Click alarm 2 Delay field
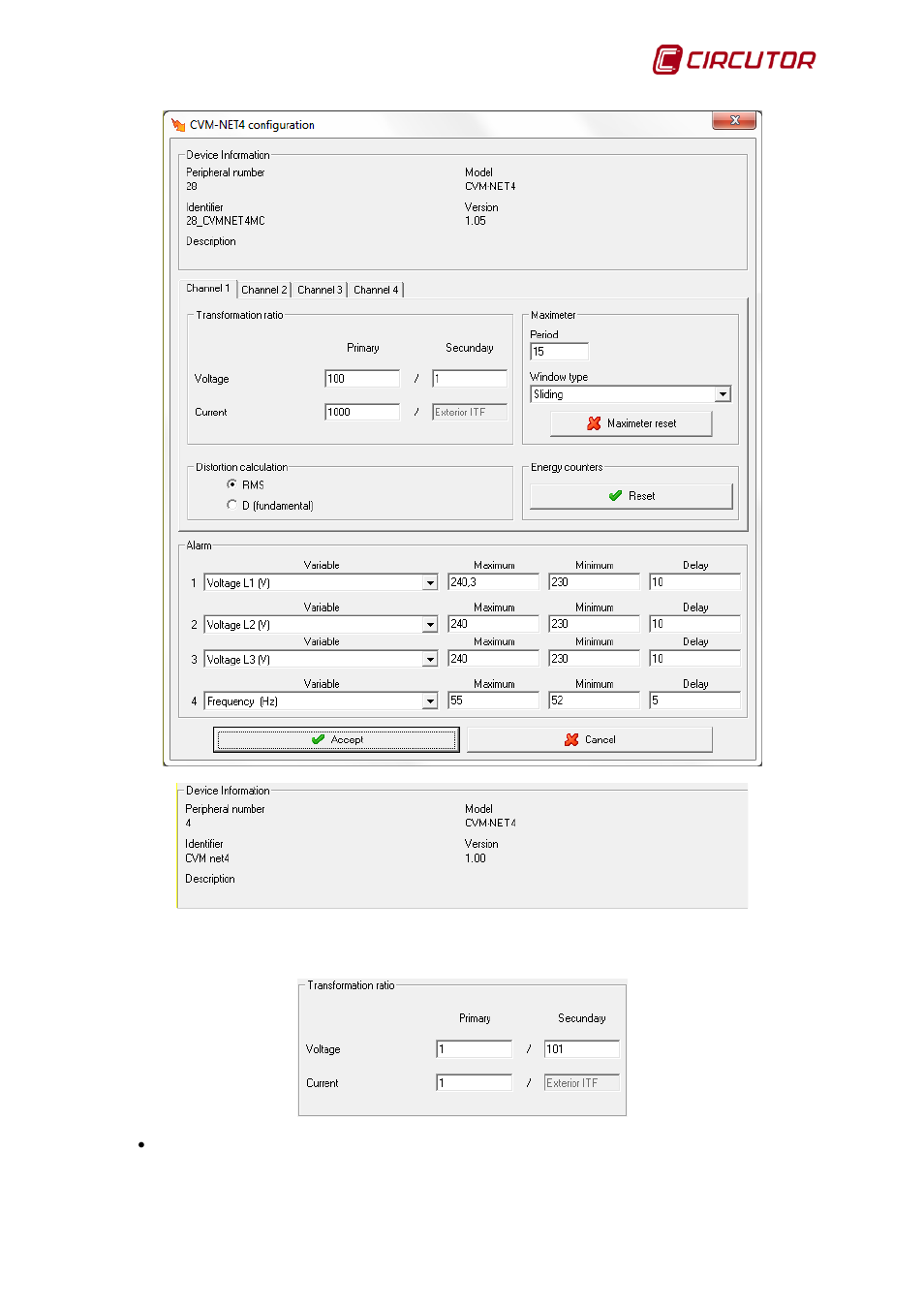This screenshot has width=924, height=1308. (694, 624)
